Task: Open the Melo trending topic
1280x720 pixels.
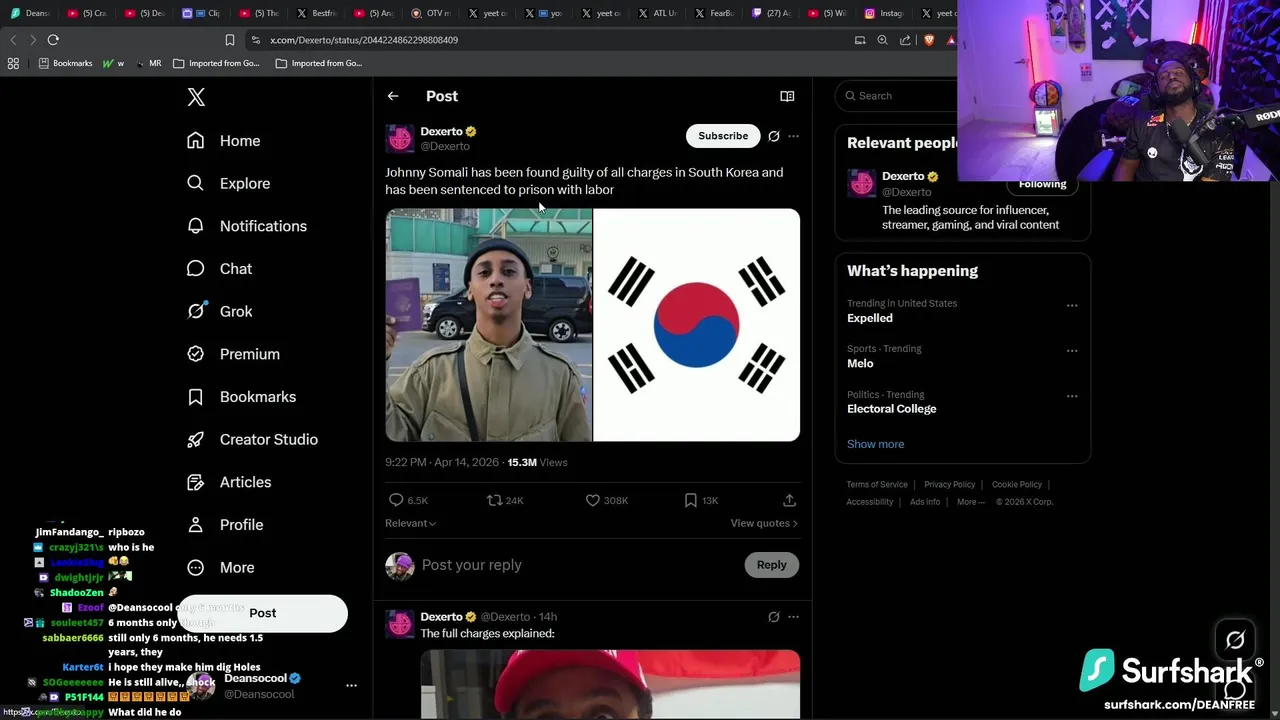Action: pyautogui.click(x=860, y=364)
